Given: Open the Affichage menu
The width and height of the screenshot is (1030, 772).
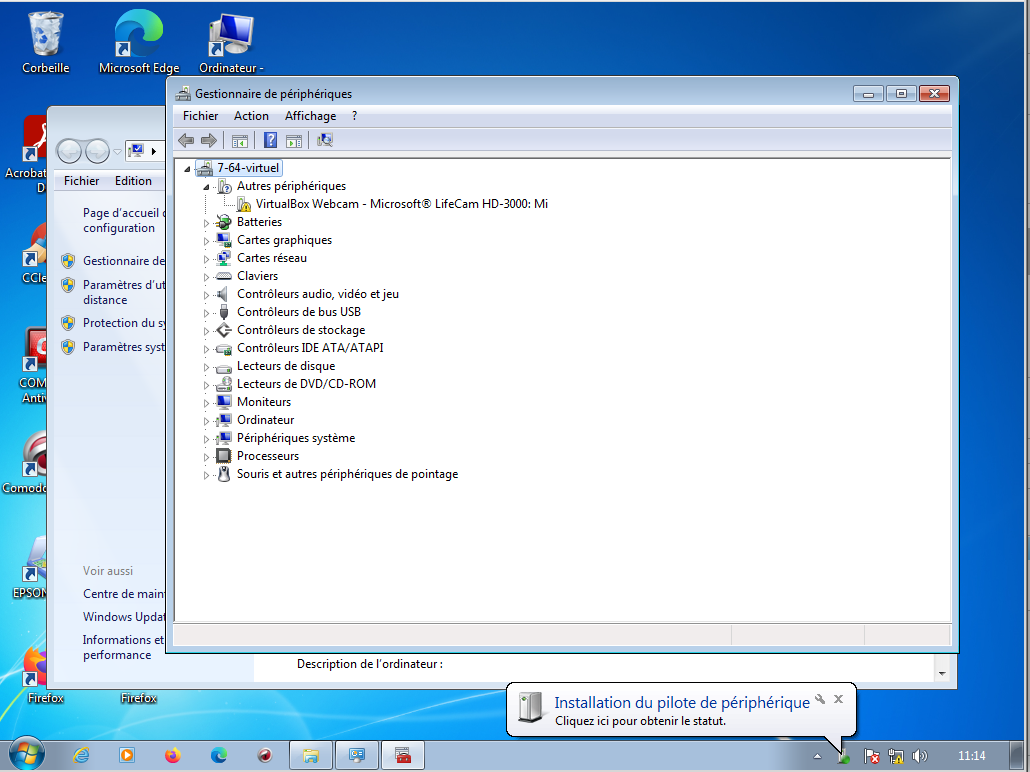Looking at the screenshot, I should (310, 116).
